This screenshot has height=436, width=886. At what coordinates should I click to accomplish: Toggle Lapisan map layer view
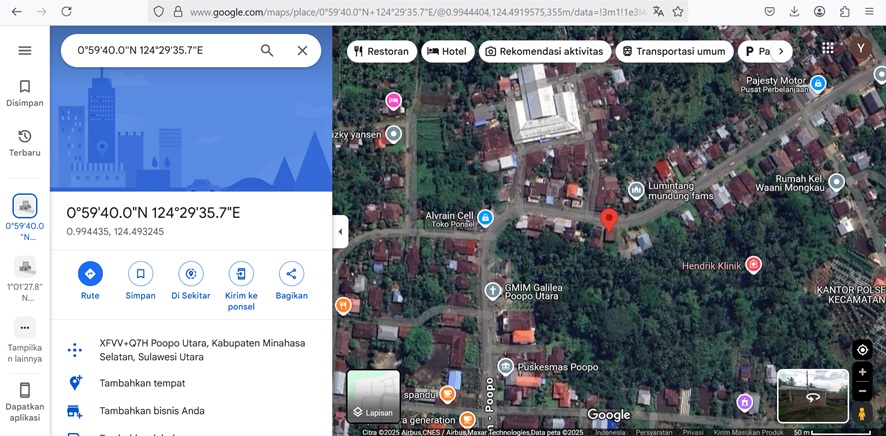click(373, 396)
